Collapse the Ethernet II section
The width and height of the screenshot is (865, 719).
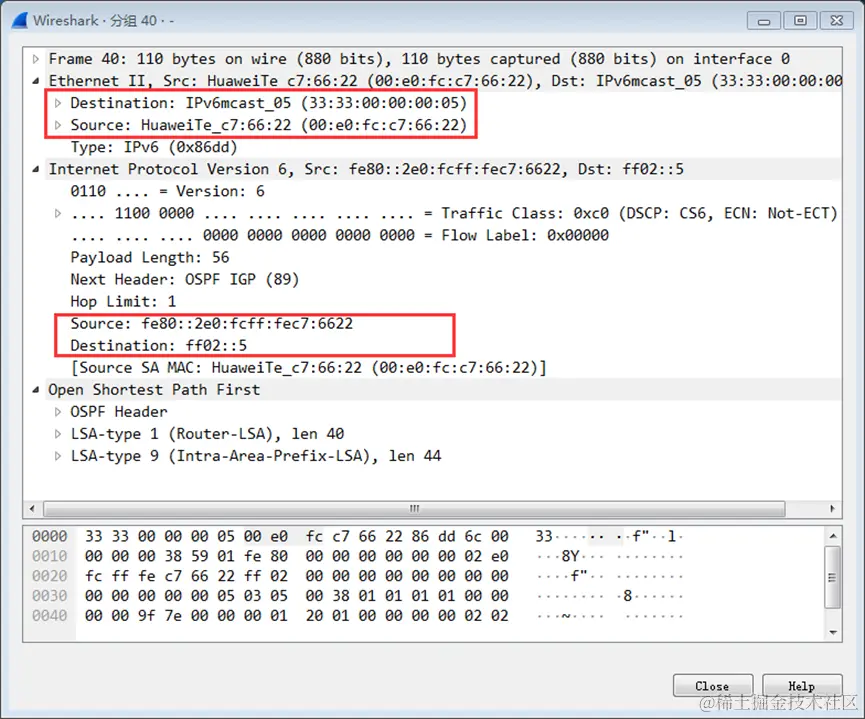tap(36, 81)
